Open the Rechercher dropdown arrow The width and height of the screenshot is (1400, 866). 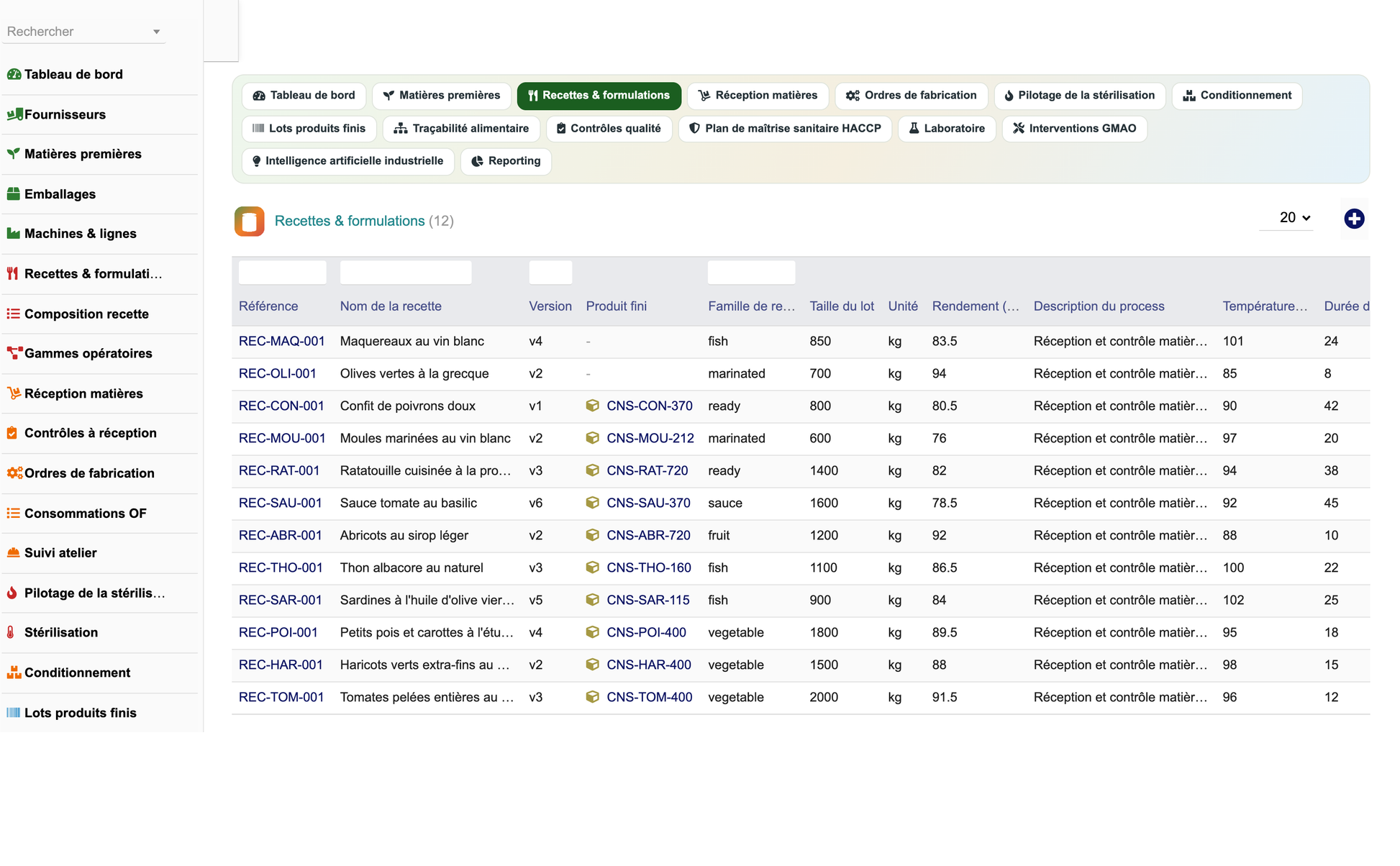pyautogui.click(x=156, y=32)
